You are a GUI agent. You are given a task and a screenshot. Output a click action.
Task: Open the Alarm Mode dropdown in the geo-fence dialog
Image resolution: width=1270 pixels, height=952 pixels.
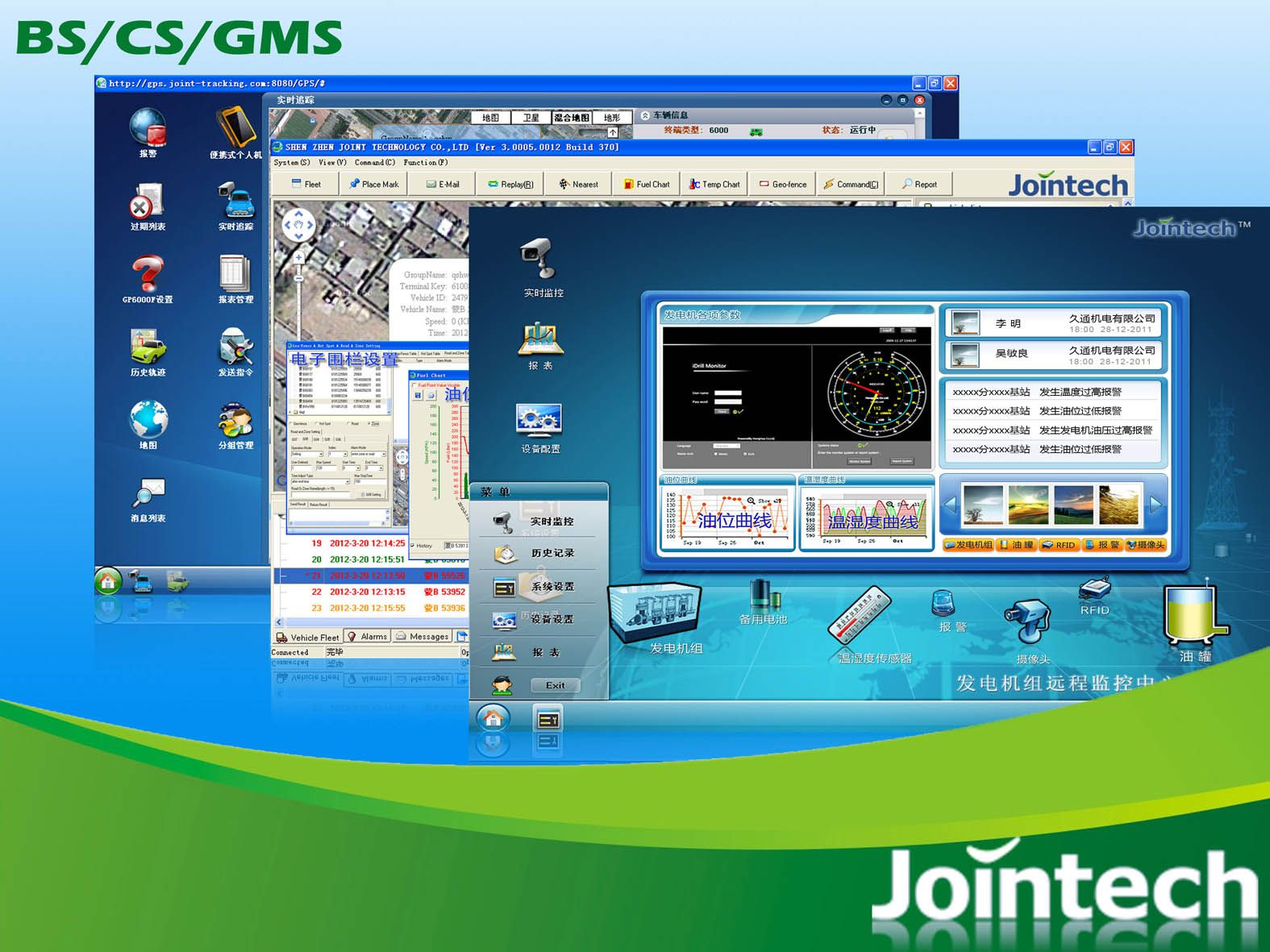click(367, 455)
